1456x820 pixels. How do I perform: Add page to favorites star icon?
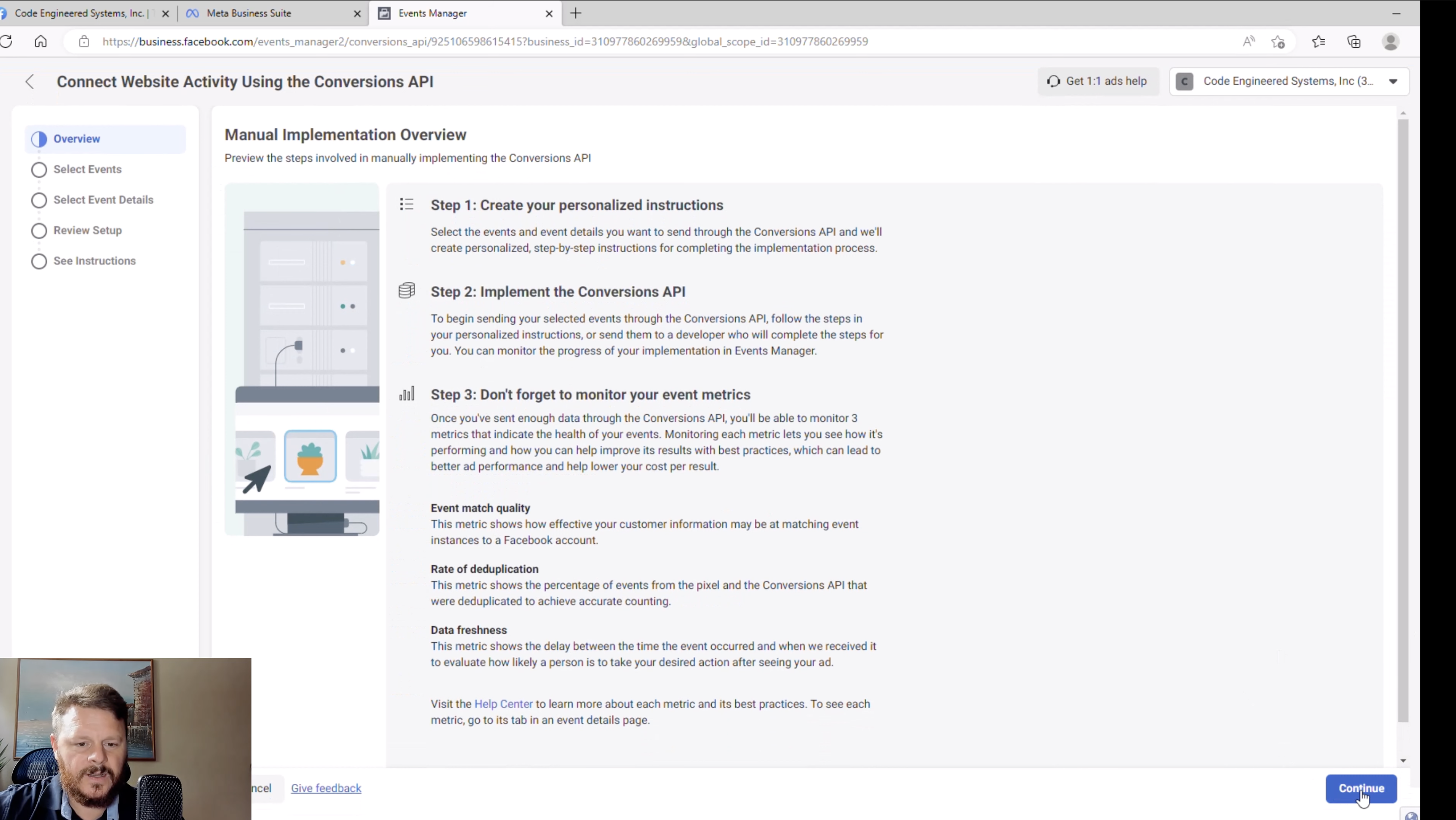click(1278, 42)
